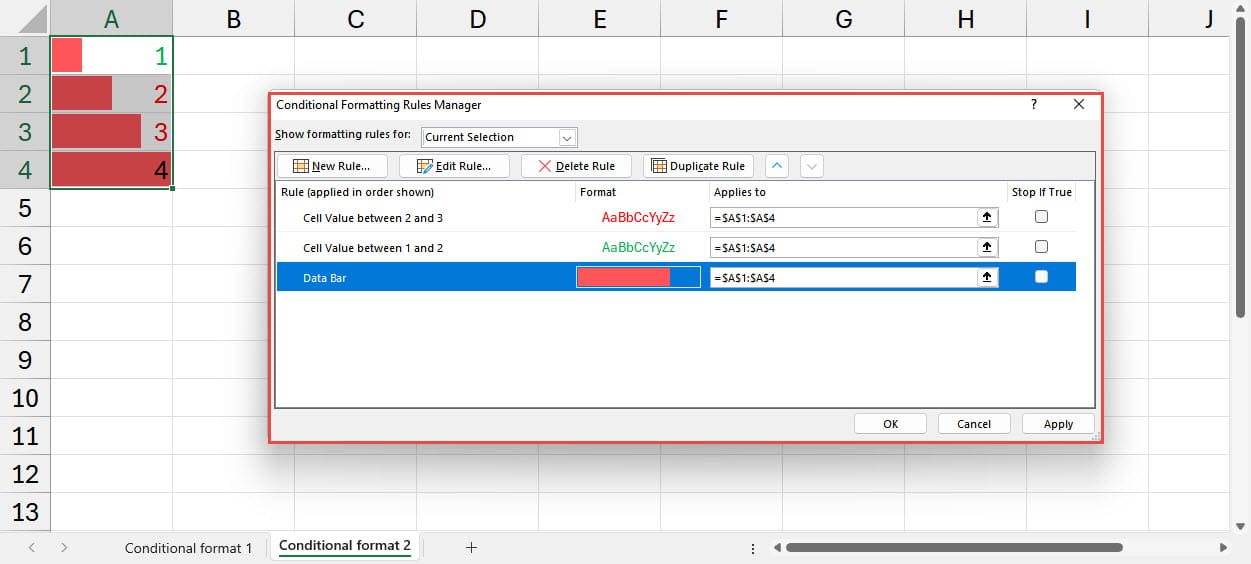The height and width of the screenshot is (564, 1251).
Task: Delete the selected rule
Action: pyautogui.click(x=576, y=166)
